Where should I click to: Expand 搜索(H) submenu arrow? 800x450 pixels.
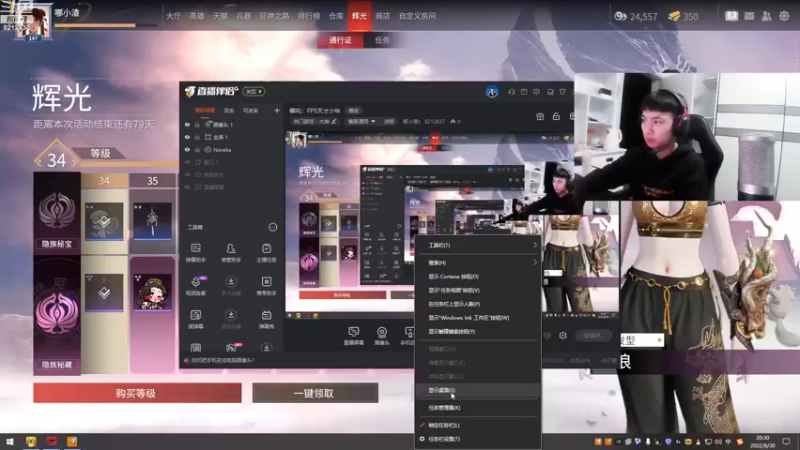pos(535,262)
